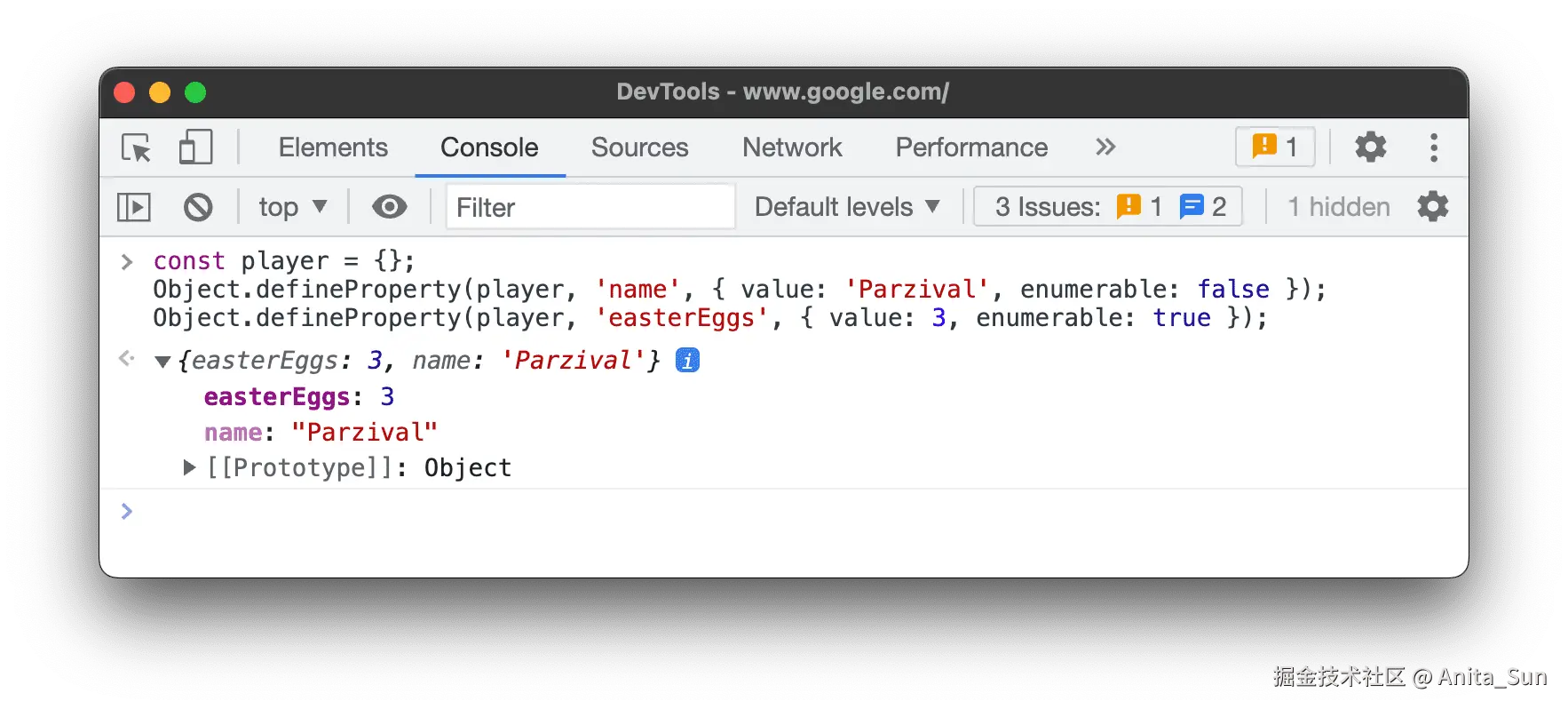Open DevTools settings gear in tab bar

[1370, 147]
